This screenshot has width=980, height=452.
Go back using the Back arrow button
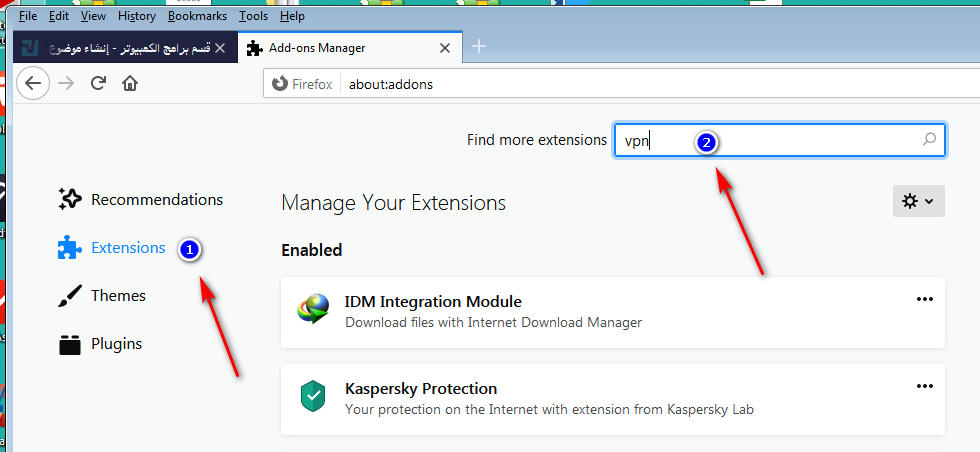tap(32, 83)
